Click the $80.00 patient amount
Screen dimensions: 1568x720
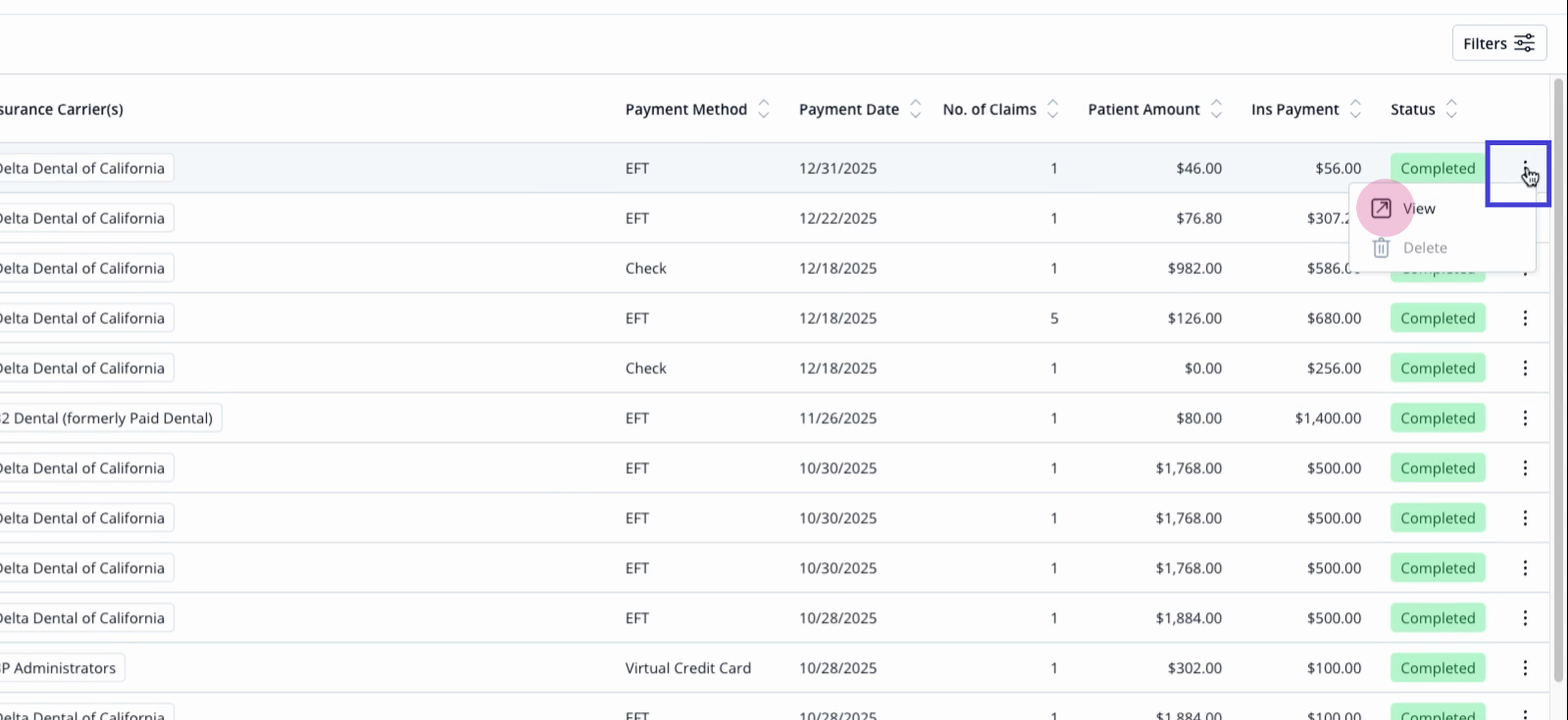point(1199,418)
